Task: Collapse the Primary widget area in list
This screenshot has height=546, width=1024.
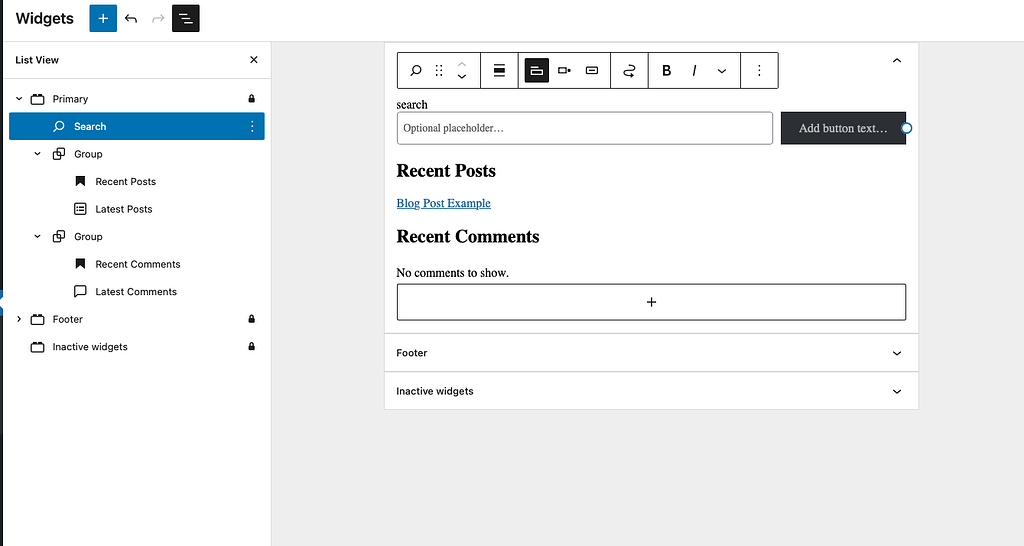Action: [x=19, y=99]
